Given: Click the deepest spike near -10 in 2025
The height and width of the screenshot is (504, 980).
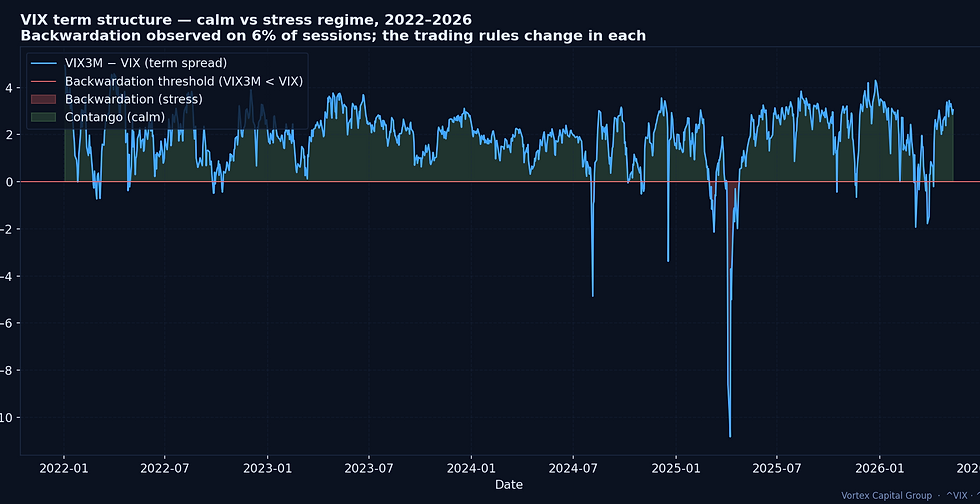Looking at the screenshot, I should pos(730,436).
